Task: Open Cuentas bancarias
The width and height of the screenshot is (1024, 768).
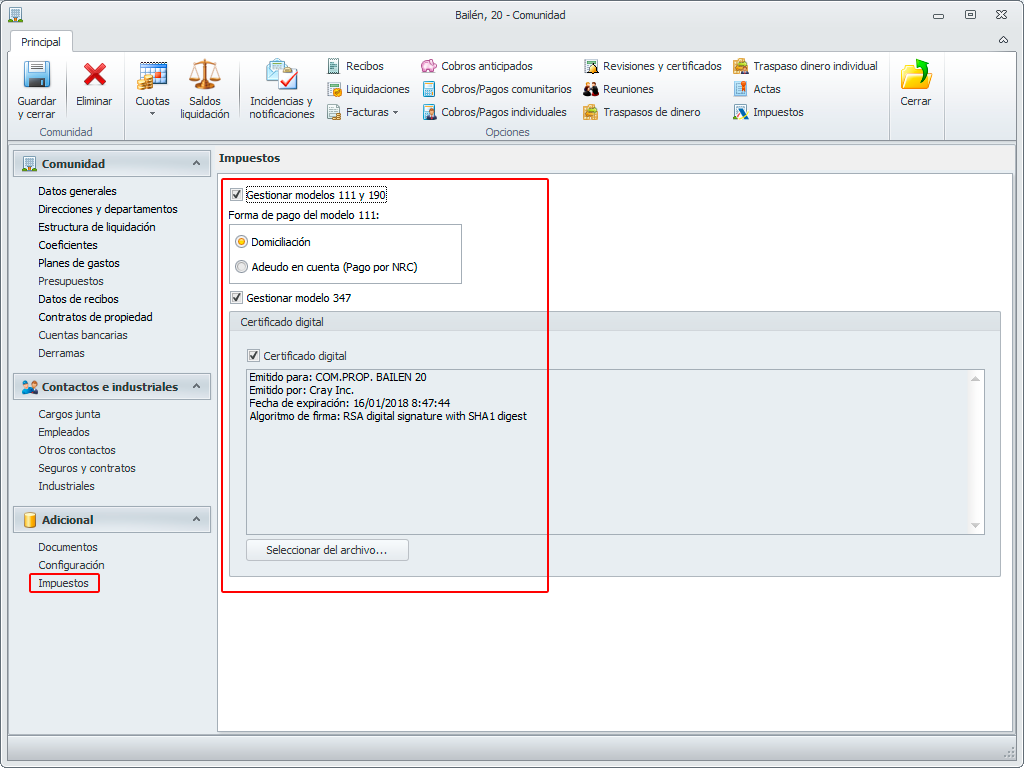Action: tap(83, 335)
